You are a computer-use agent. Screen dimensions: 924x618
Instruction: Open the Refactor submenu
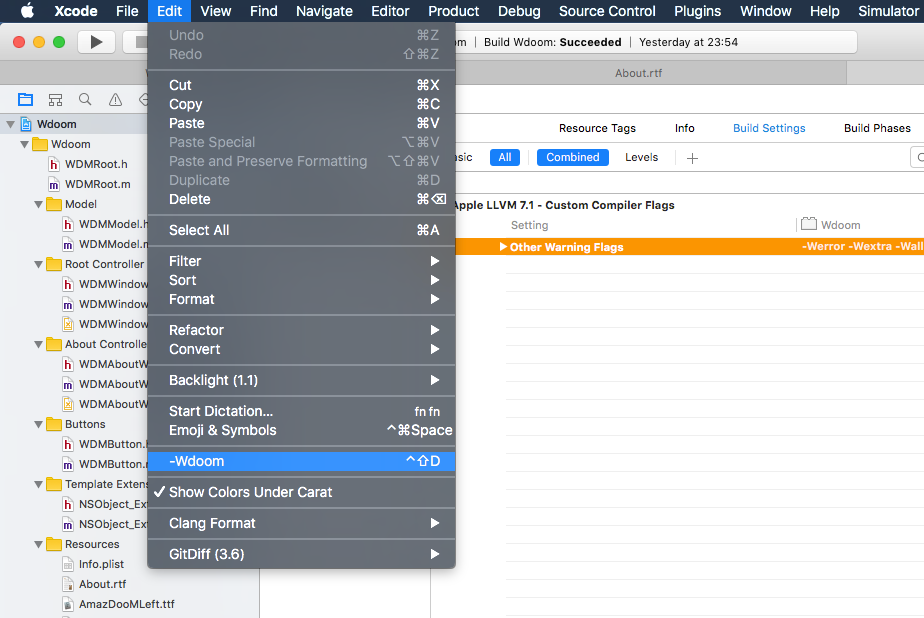point(301,330)
